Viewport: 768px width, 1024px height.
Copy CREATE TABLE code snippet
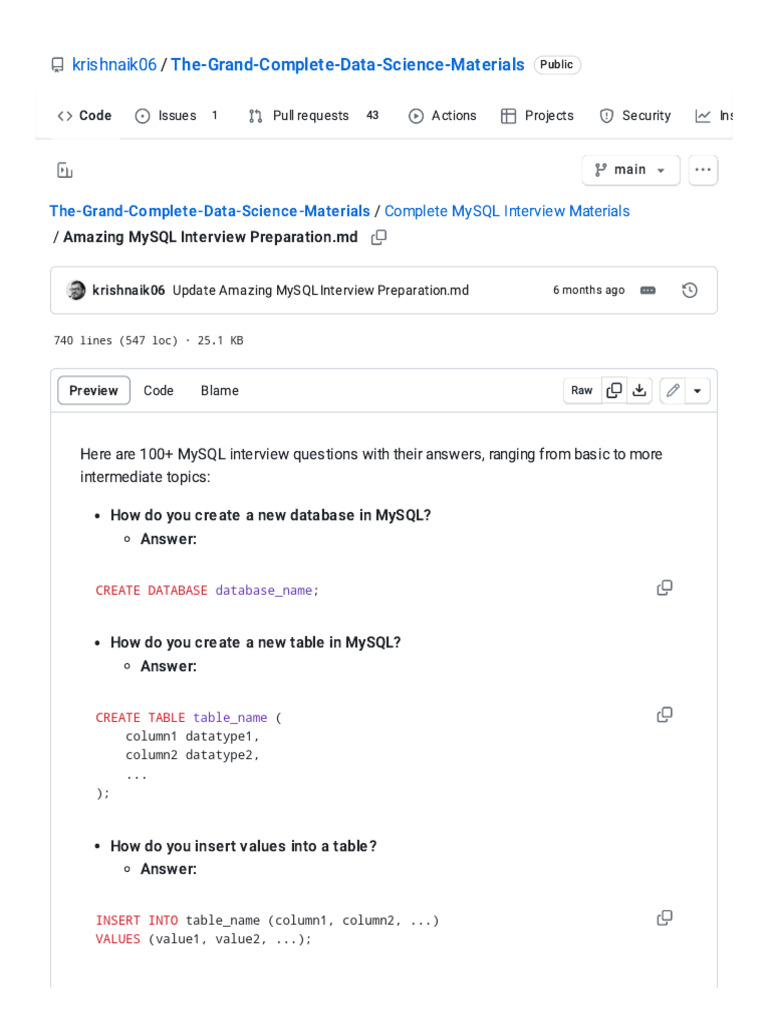point(664,715)
